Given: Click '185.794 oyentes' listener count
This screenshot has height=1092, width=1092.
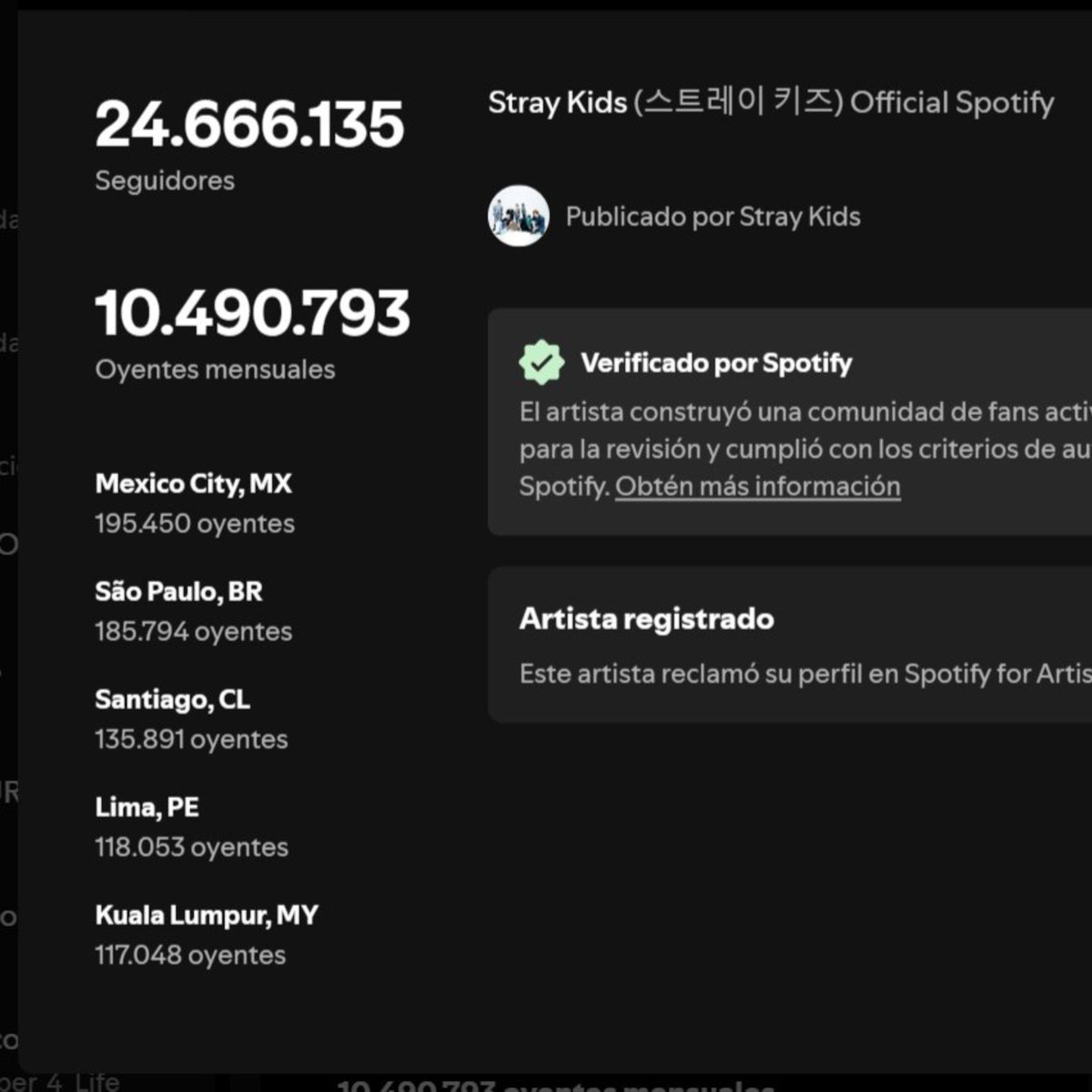Looking at the screenshot, I should click(194, 632).
